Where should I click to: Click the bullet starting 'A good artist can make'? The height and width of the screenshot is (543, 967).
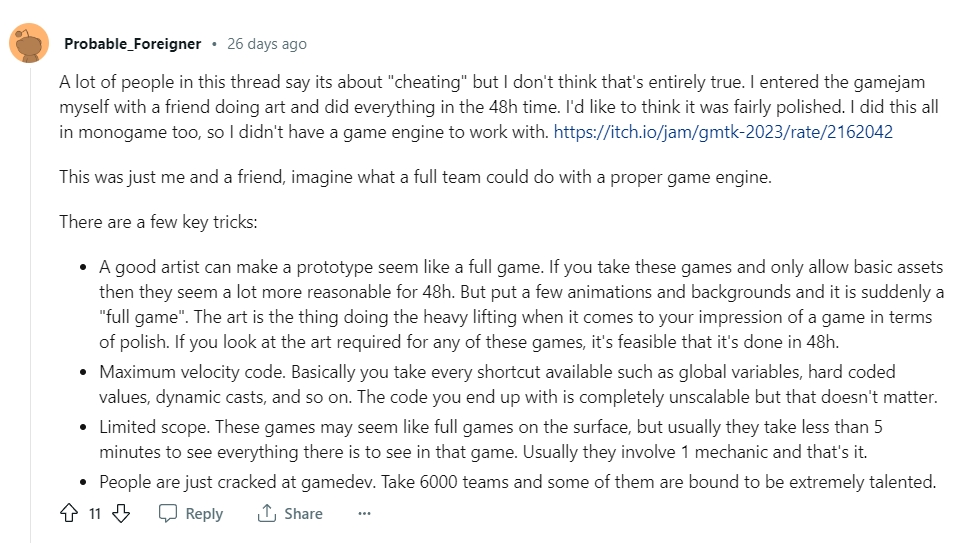pyautogui.click(x=521, y=304)
